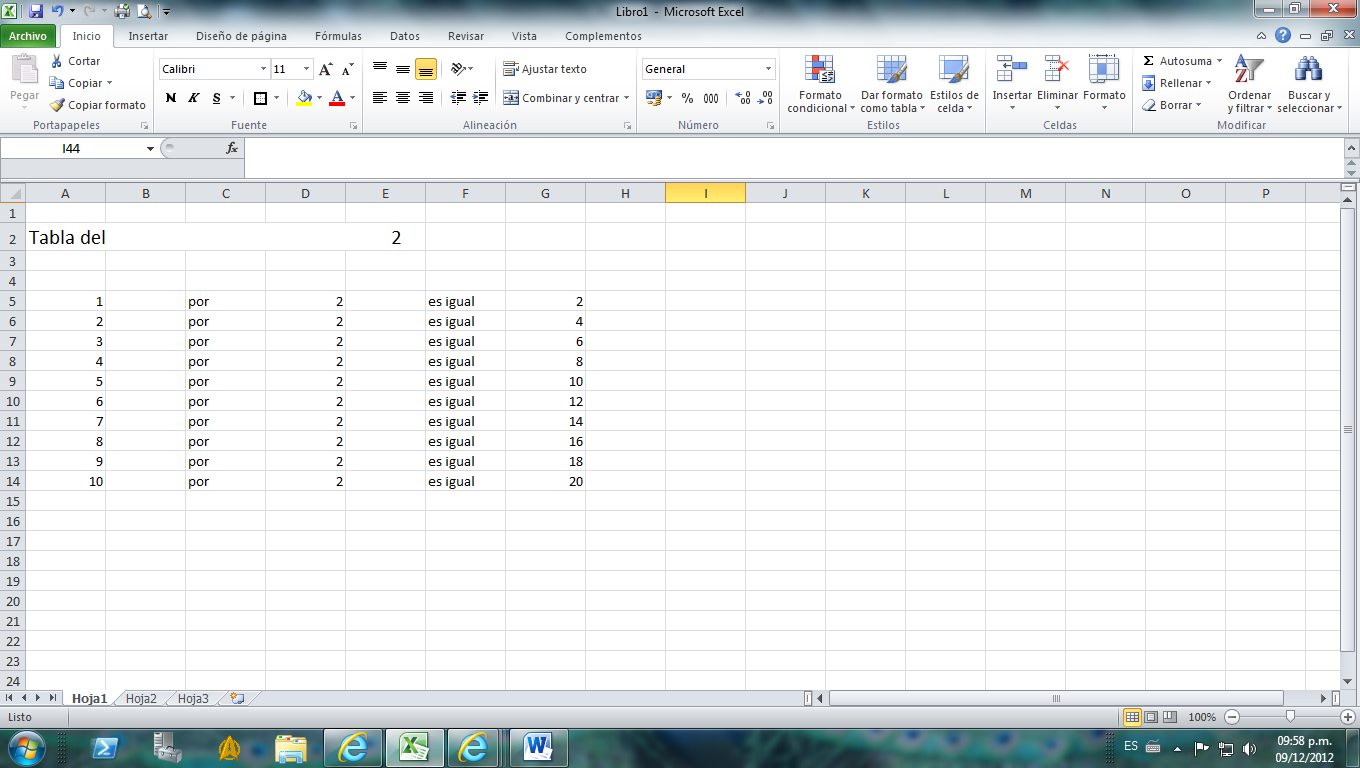Click the Insertar cells button
This screenshot has height=768, width=1360.
tap(1012, 80)
